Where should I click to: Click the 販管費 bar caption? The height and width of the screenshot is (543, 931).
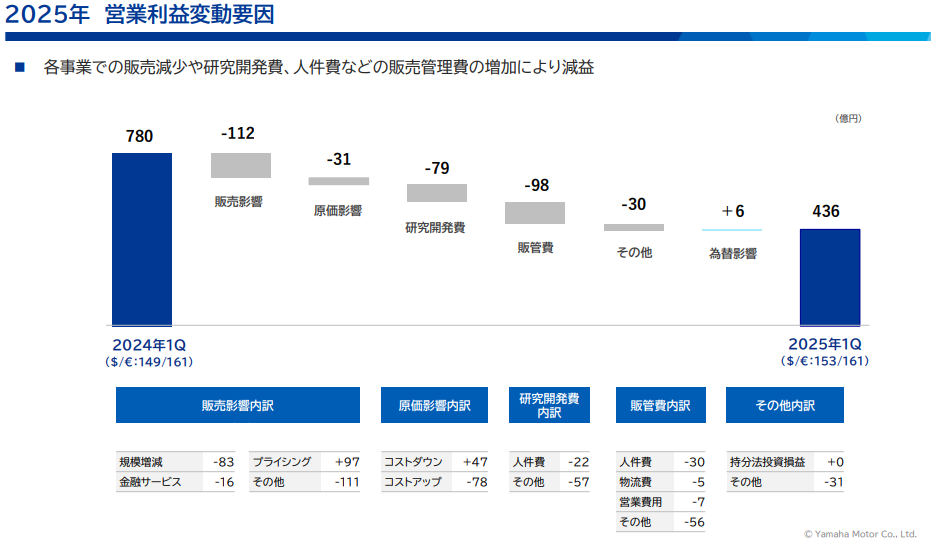click(536, 247)
